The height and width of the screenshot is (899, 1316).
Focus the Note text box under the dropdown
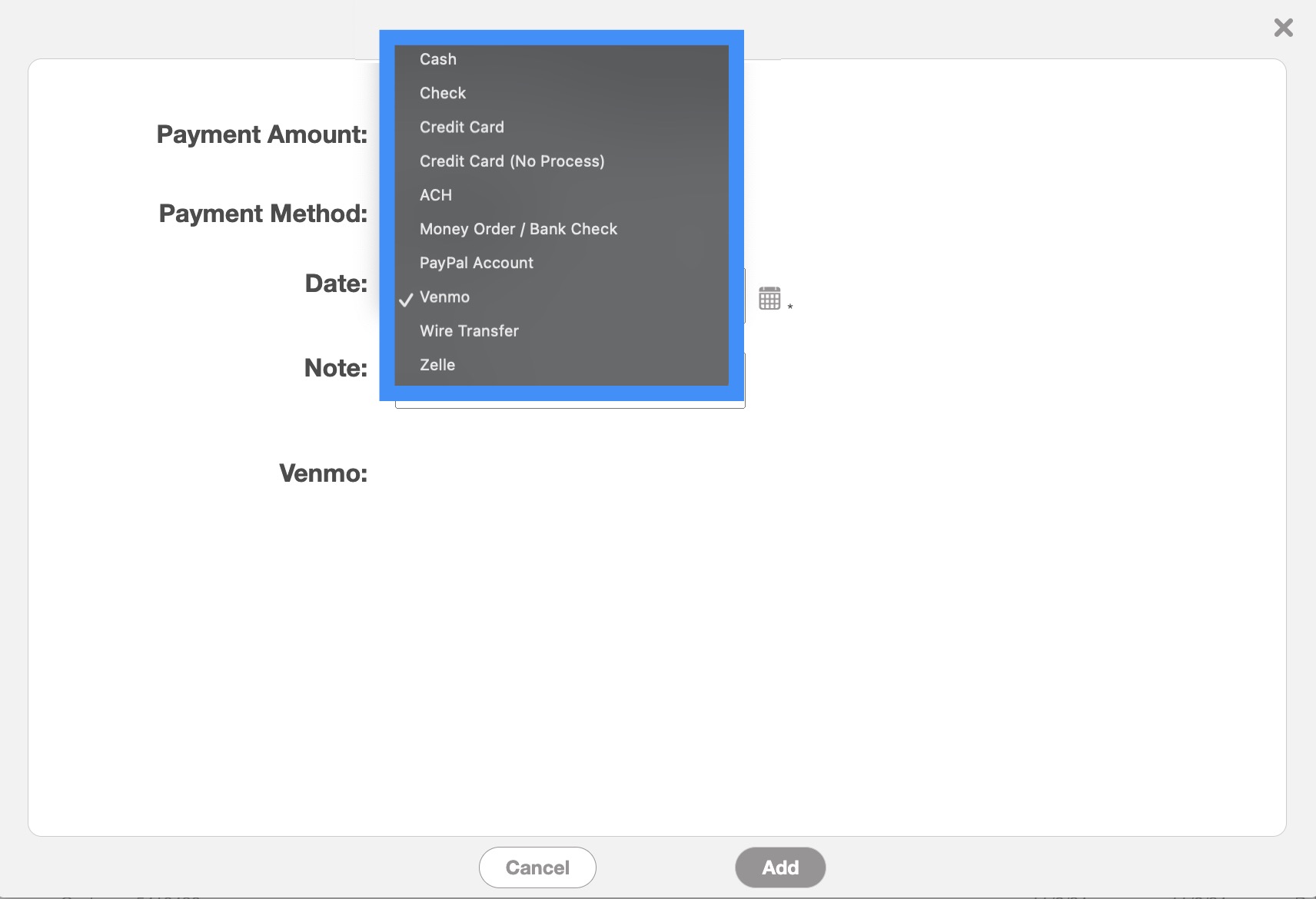point(569,404)
